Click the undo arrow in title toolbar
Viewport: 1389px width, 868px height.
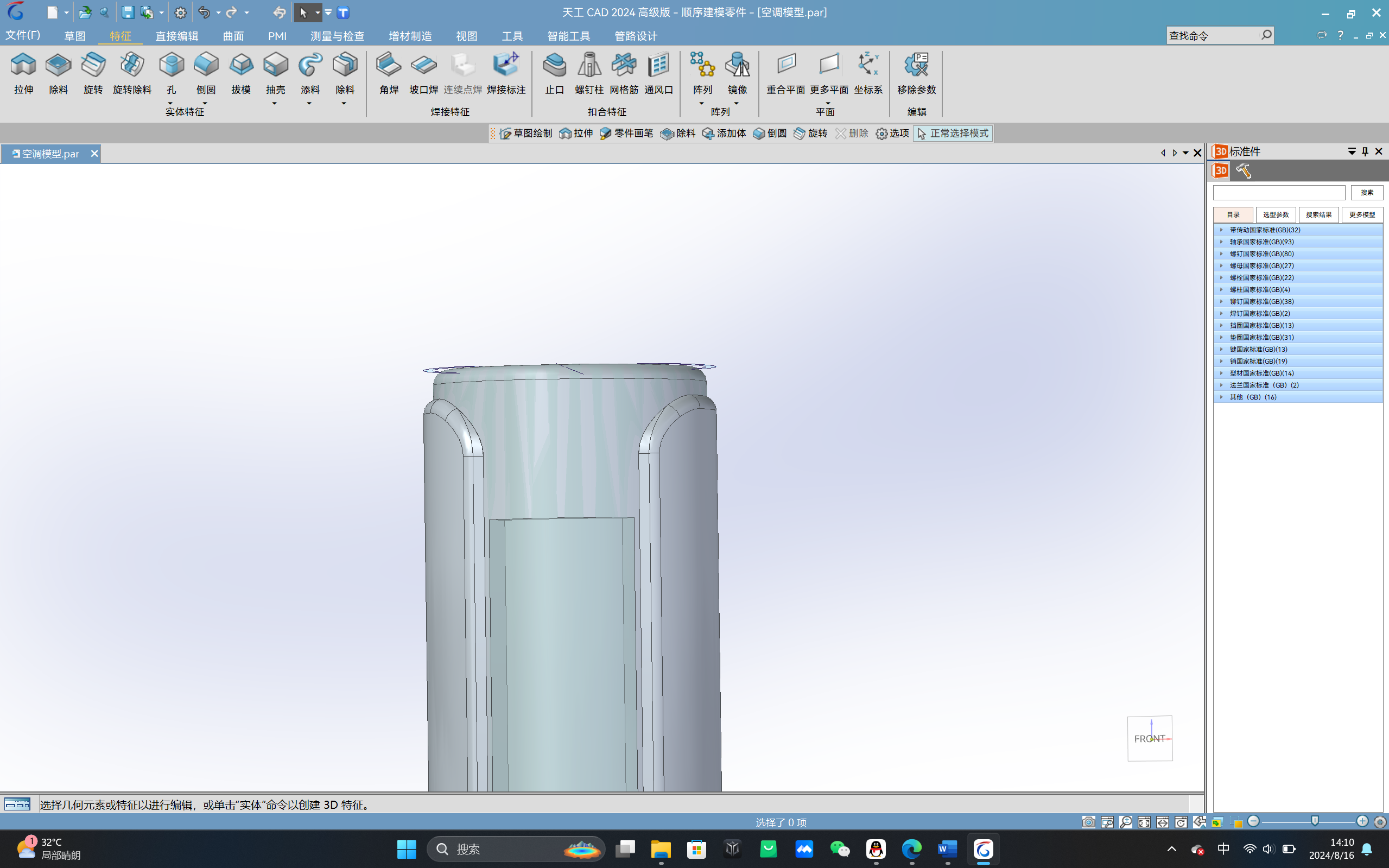(x=204, y=12)
